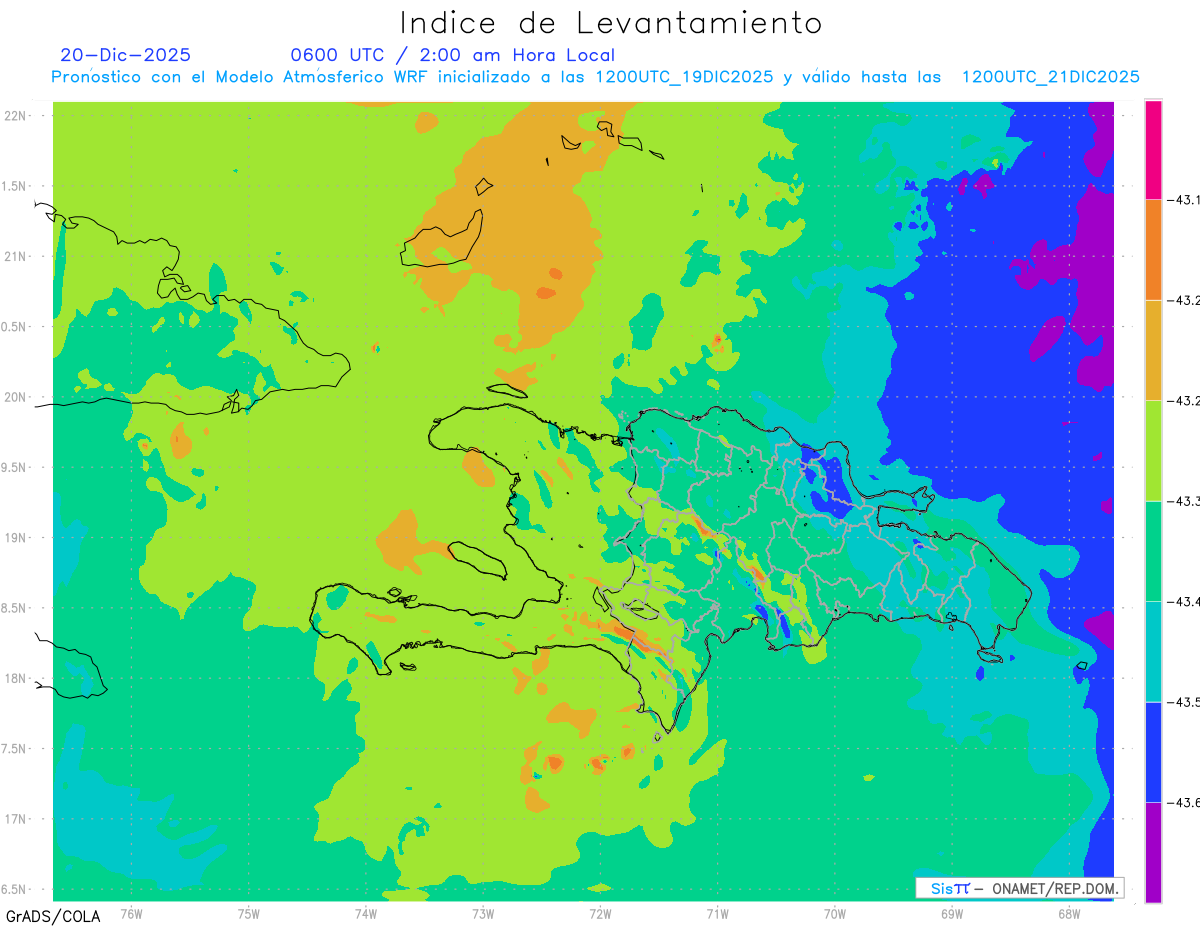
Task: Click the 'Indice de Levantamiento' map title
Action: (610, 23)
